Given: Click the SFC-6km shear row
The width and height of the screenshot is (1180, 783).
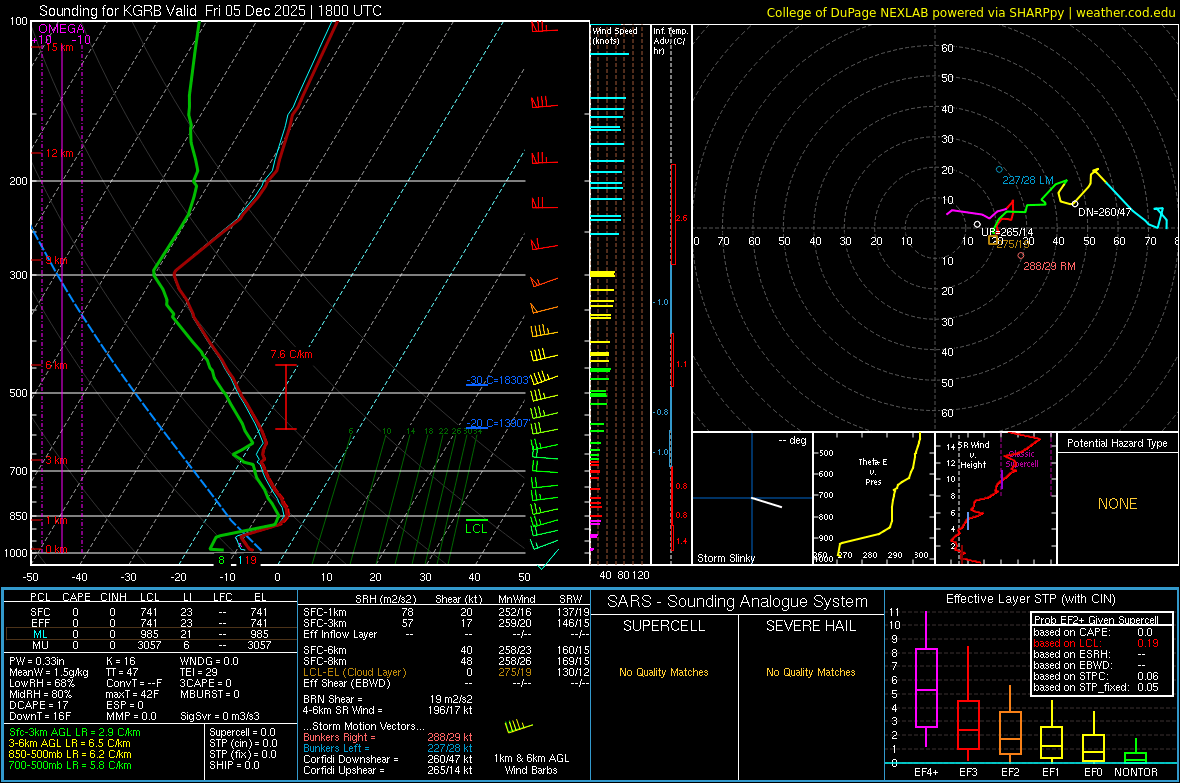Looking at the screenshot, I should [x=446, y=650].
